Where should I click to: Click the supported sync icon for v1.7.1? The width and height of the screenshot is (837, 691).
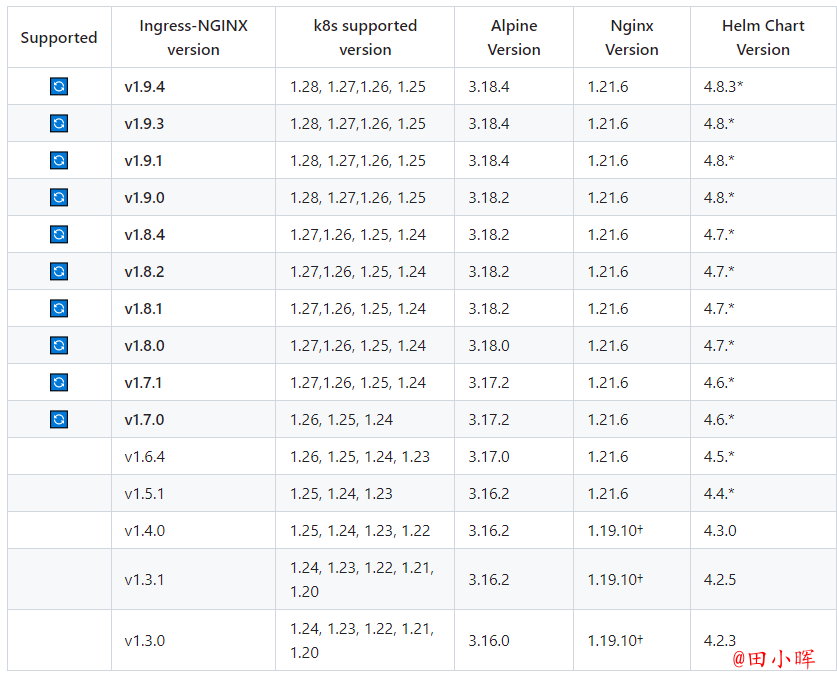pyautogui.click(x=59, y=382)
